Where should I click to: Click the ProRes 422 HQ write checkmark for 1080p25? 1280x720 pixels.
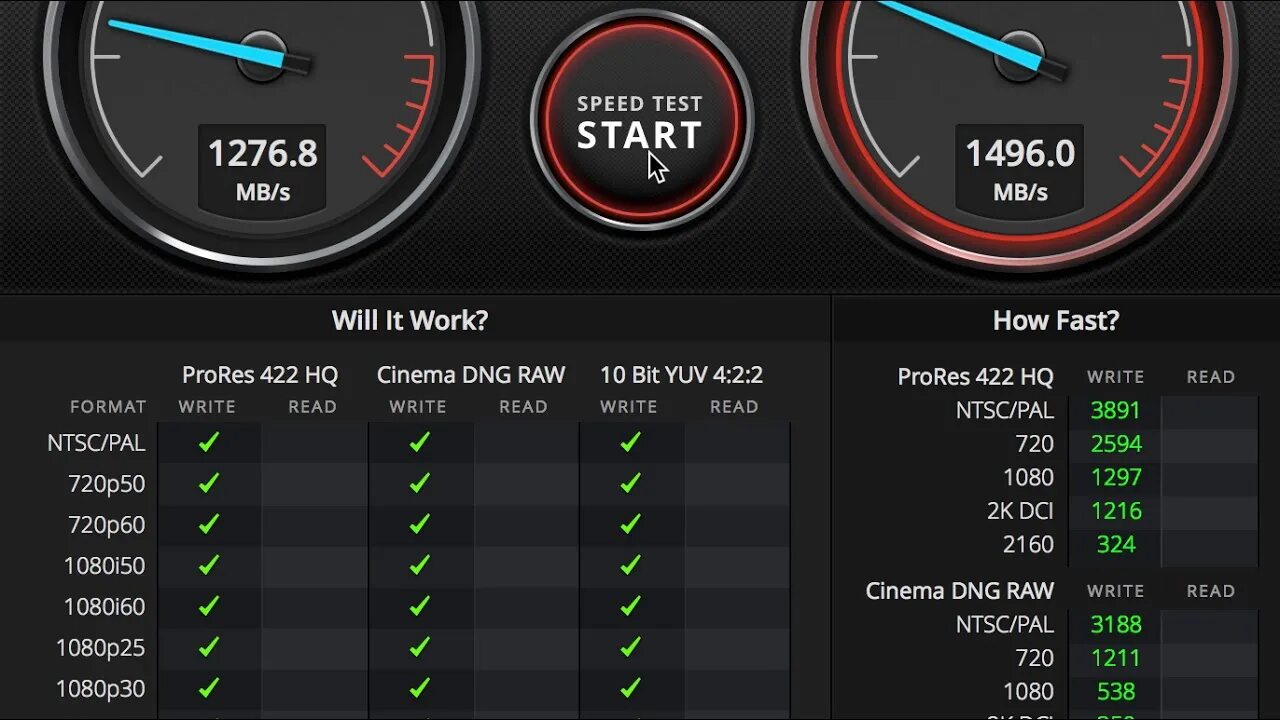[x=209, y=647]
